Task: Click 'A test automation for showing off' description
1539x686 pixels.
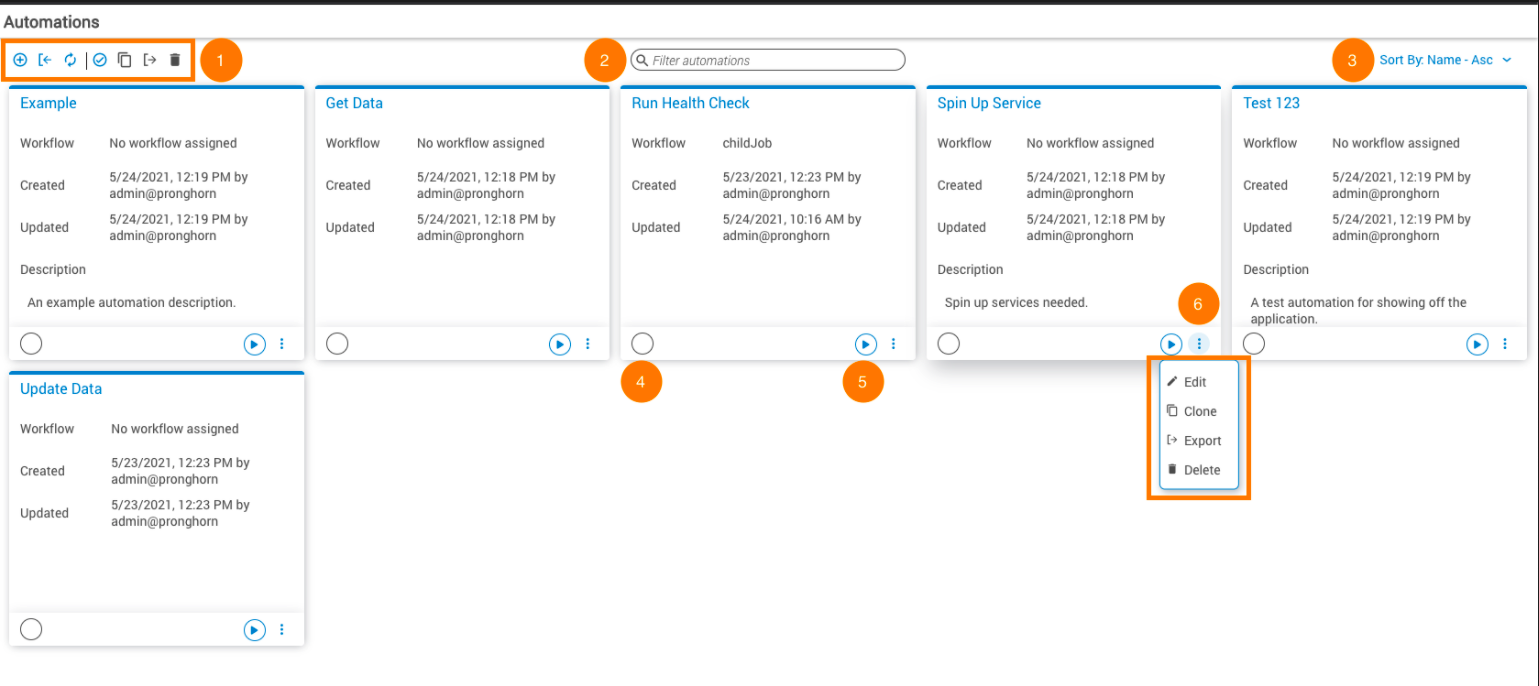Action: (x=1358, y=302)
